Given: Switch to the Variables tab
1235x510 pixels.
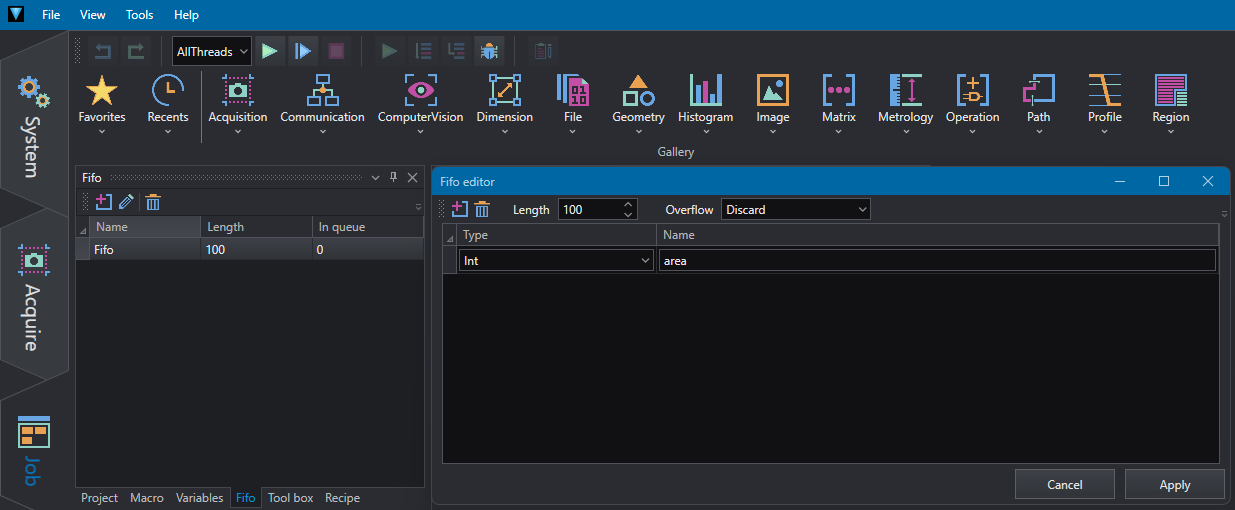Looking at the screenshot, I should (200, 497).
